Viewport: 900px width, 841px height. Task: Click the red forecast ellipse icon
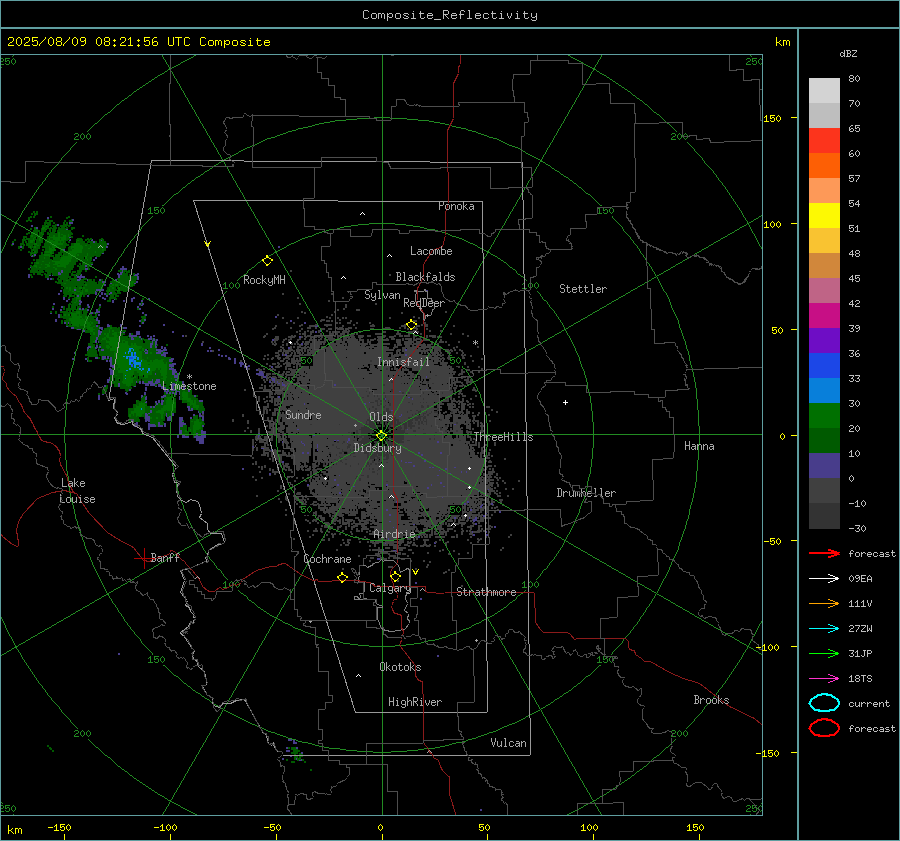pos(824,728)
